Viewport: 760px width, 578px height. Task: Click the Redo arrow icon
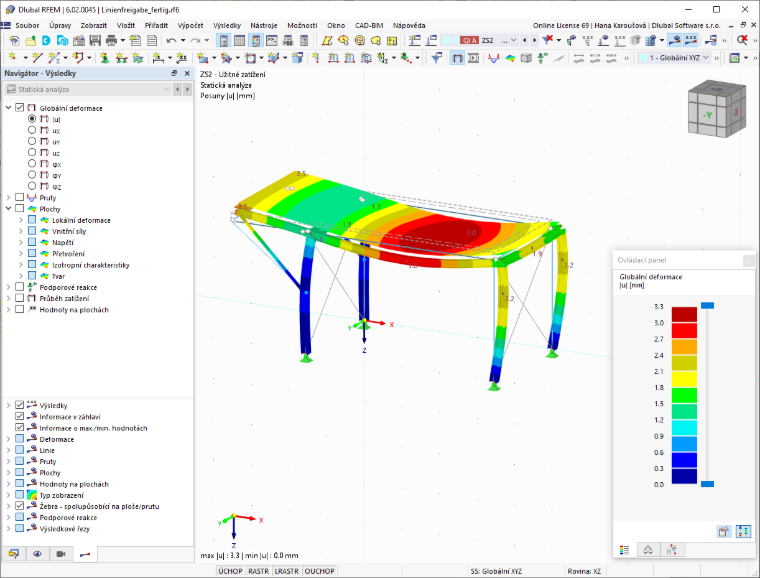coord(195,41)
